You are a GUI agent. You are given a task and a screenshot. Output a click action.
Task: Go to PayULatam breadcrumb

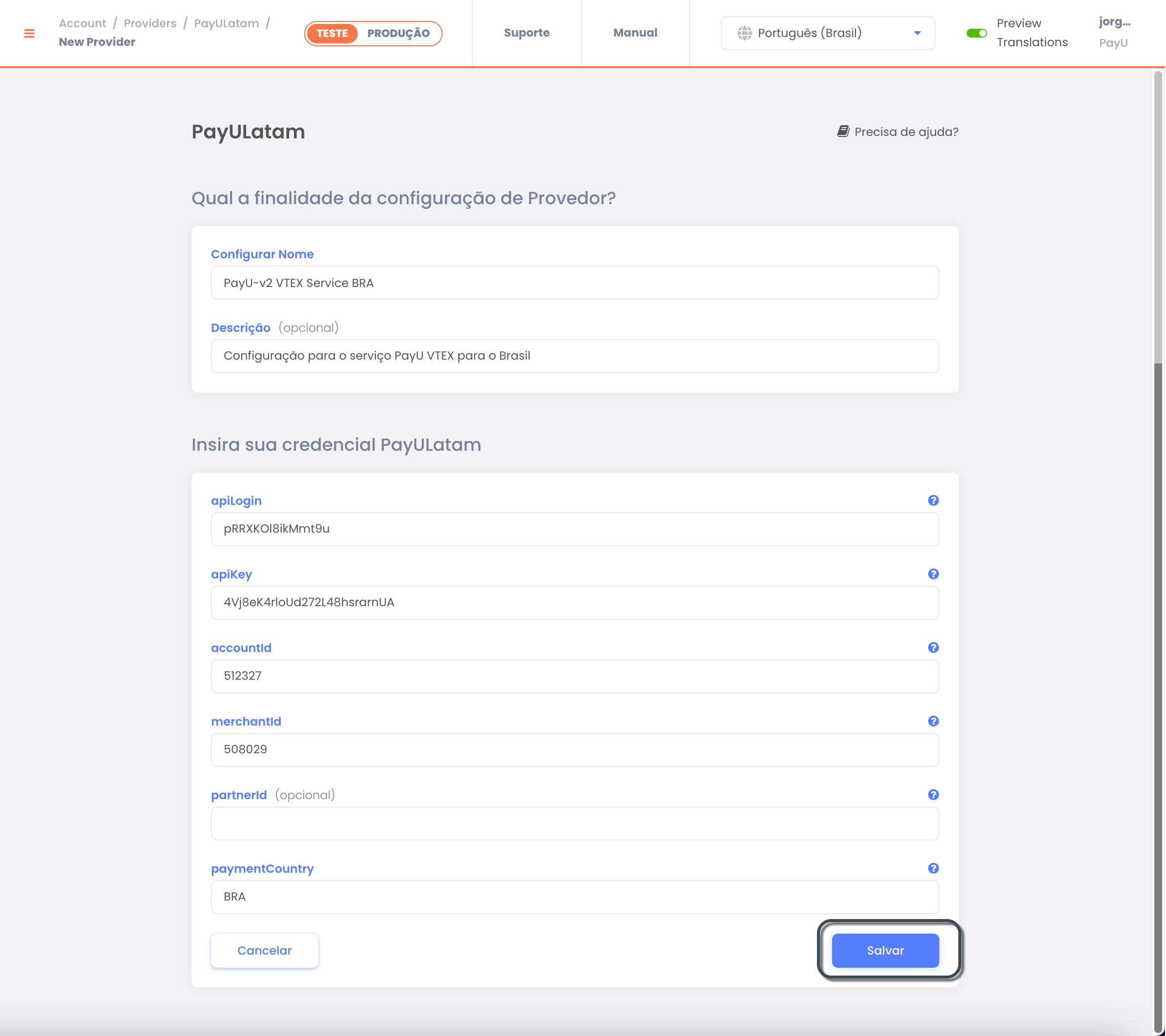click(x=226, y=23)
